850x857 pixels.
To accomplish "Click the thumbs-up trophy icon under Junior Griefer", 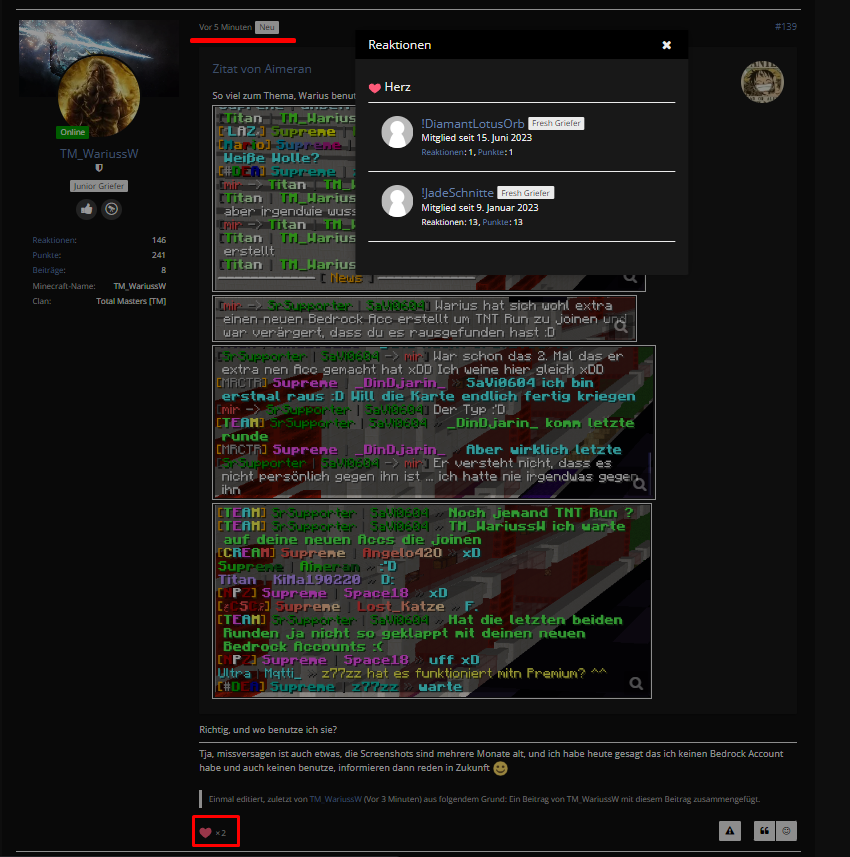I will click(86, 209).
